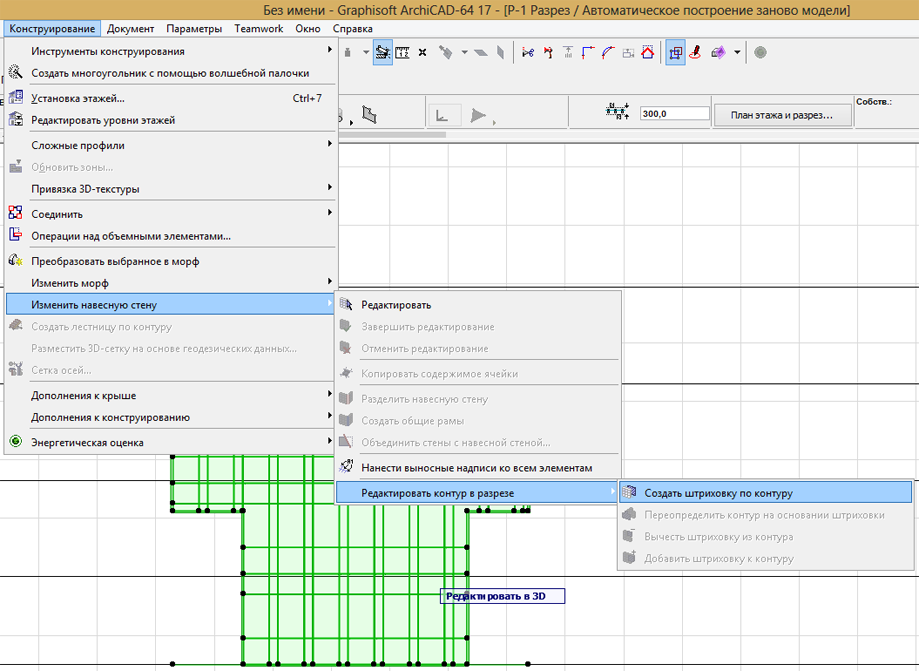Click the Story Settings icon in menu
This screenshot has height=671, width=919.
point(15,98)
